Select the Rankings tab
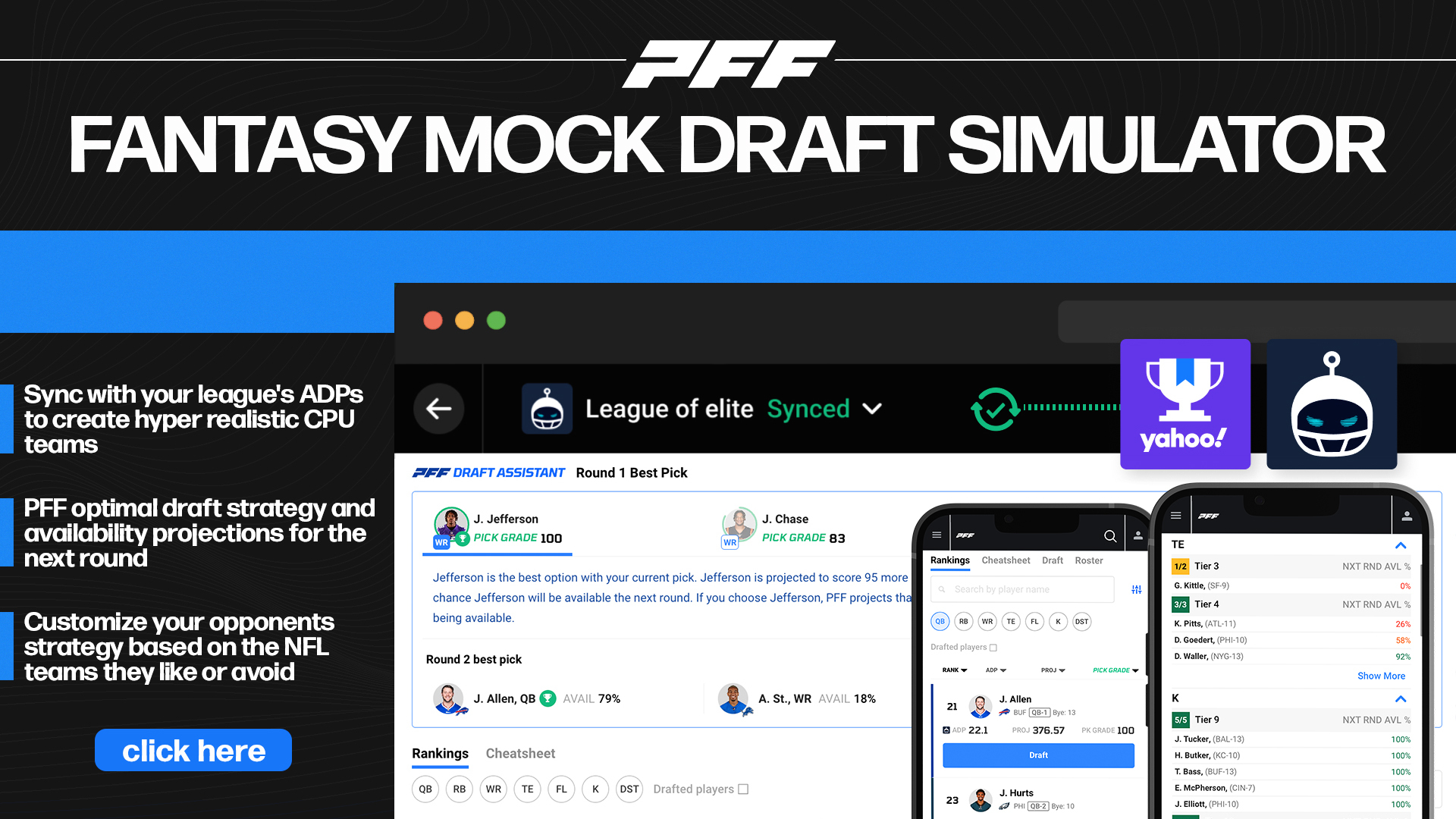The image size is (1456, 819). pos(440,753)
